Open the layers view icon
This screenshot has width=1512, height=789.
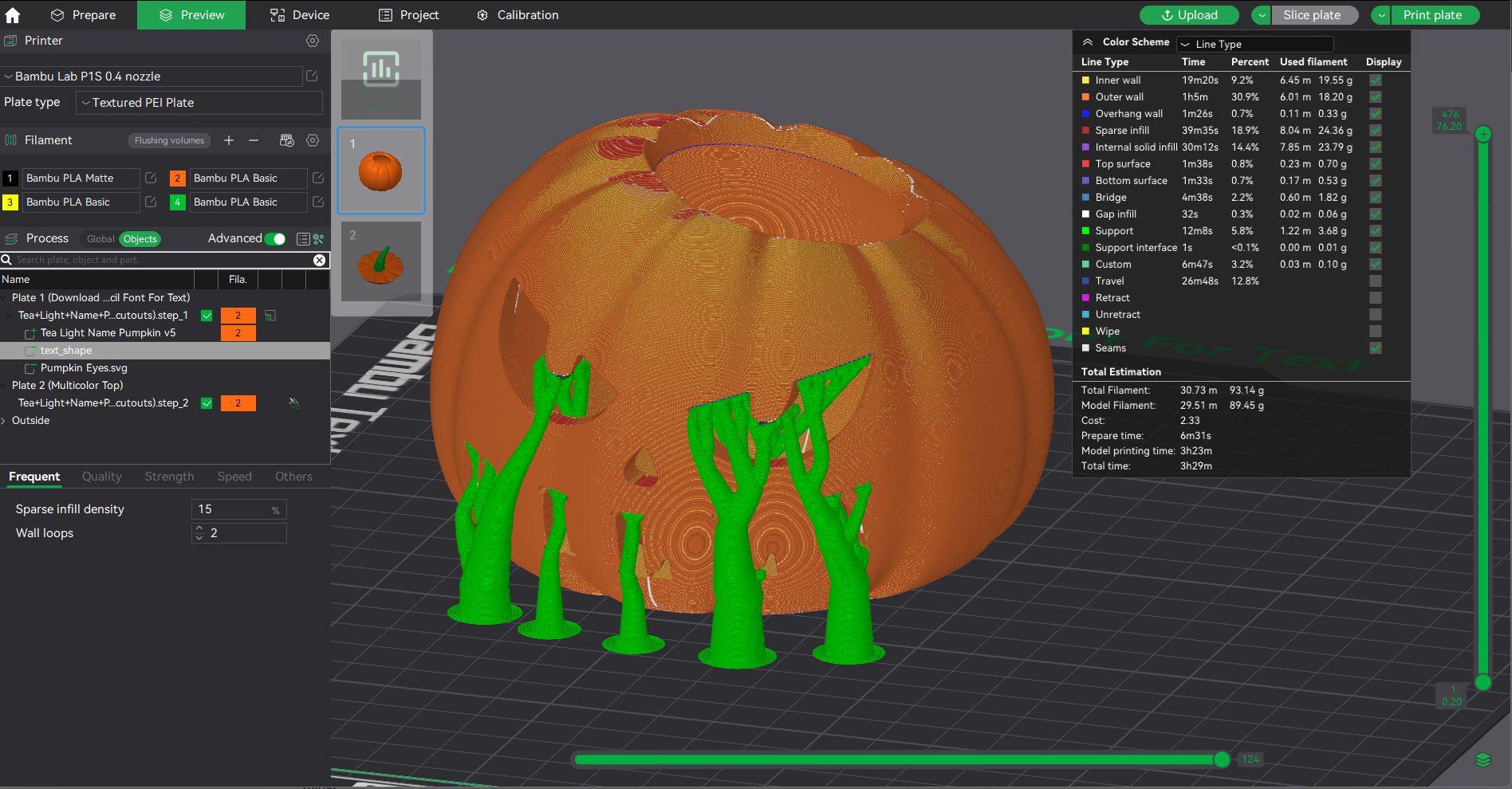(1482, 760)
